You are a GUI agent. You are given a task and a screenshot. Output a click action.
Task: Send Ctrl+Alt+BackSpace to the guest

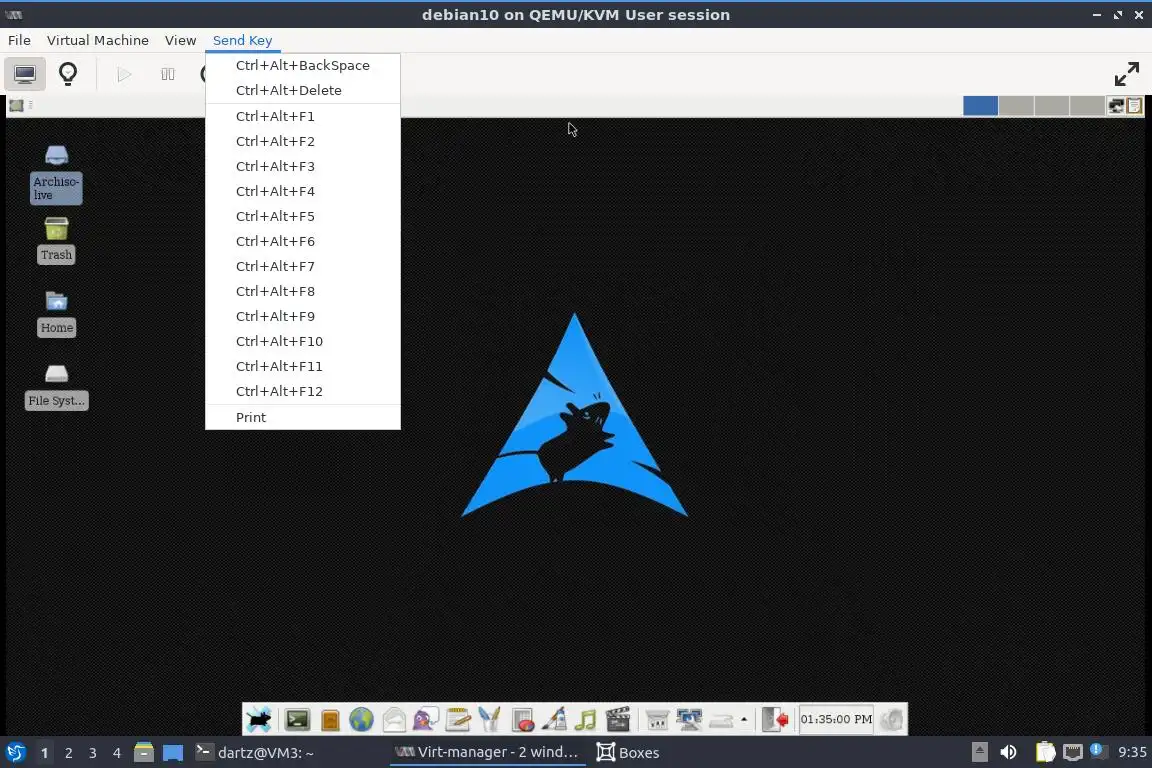click(303, 65)
